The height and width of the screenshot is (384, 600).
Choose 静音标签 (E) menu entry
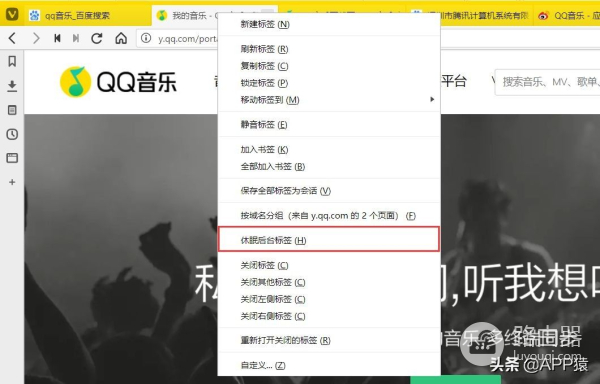[329, 124]
